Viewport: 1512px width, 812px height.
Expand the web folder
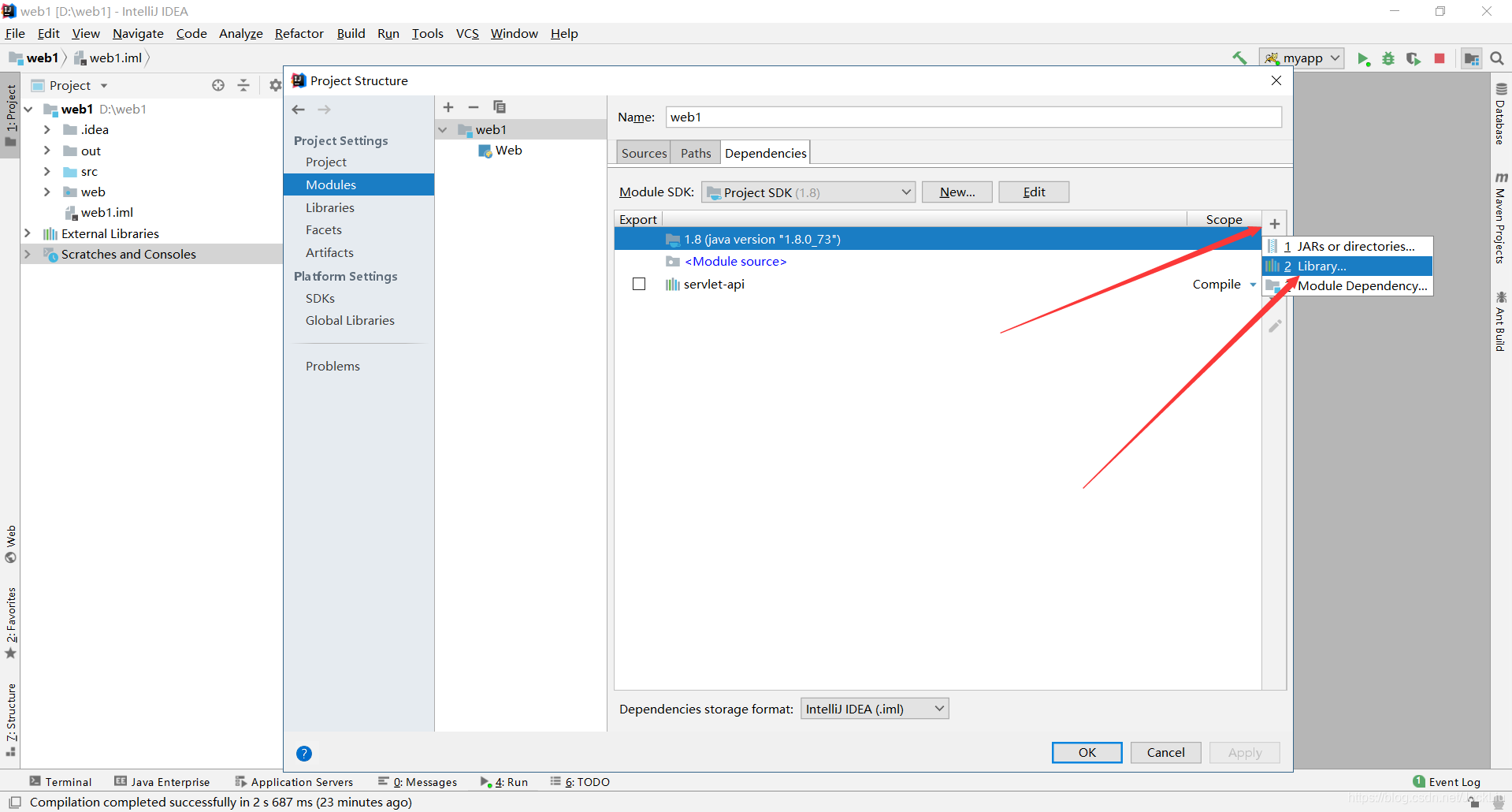point(46,192)
